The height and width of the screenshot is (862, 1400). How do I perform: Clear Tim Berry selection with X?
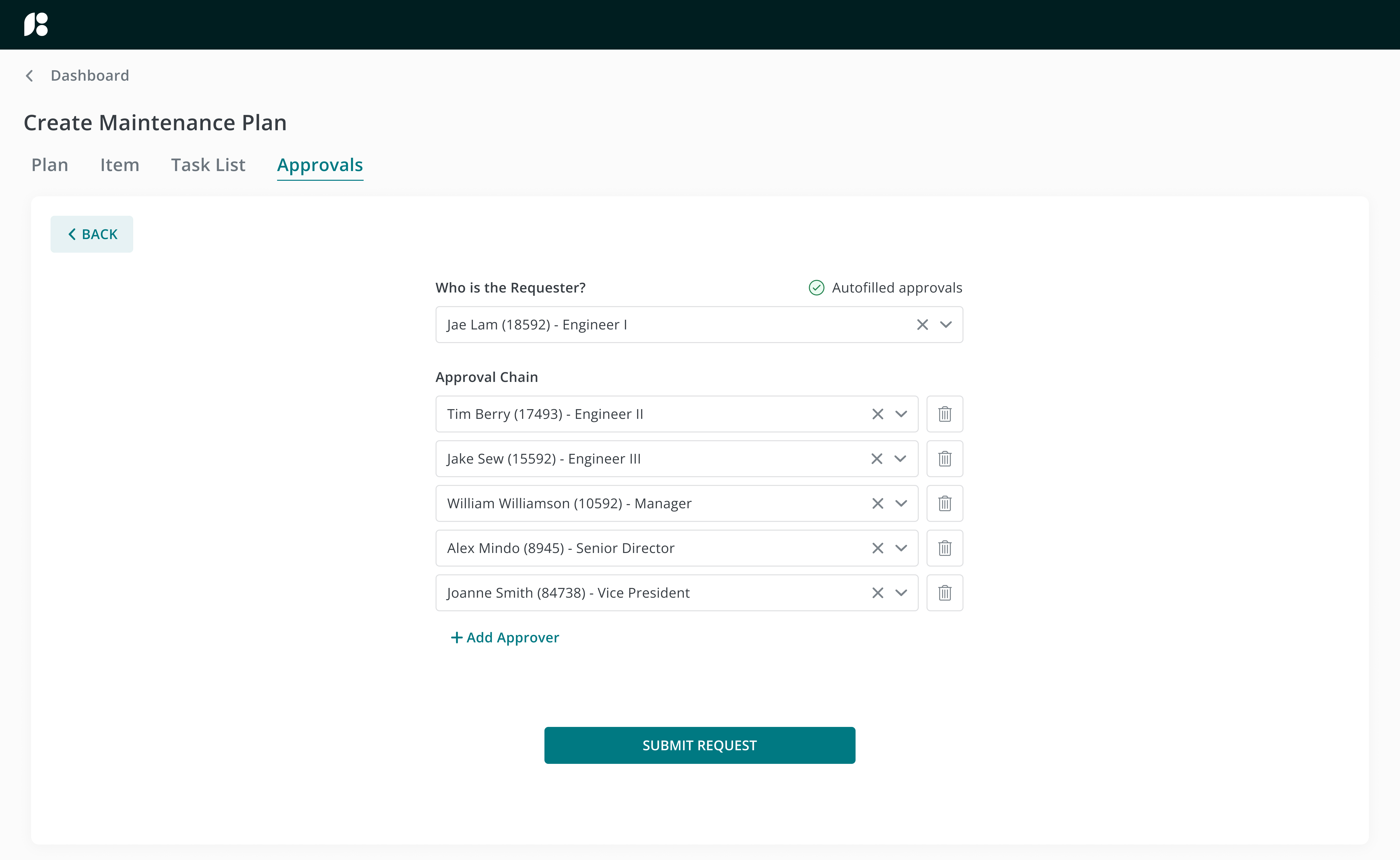coord(877,414)
